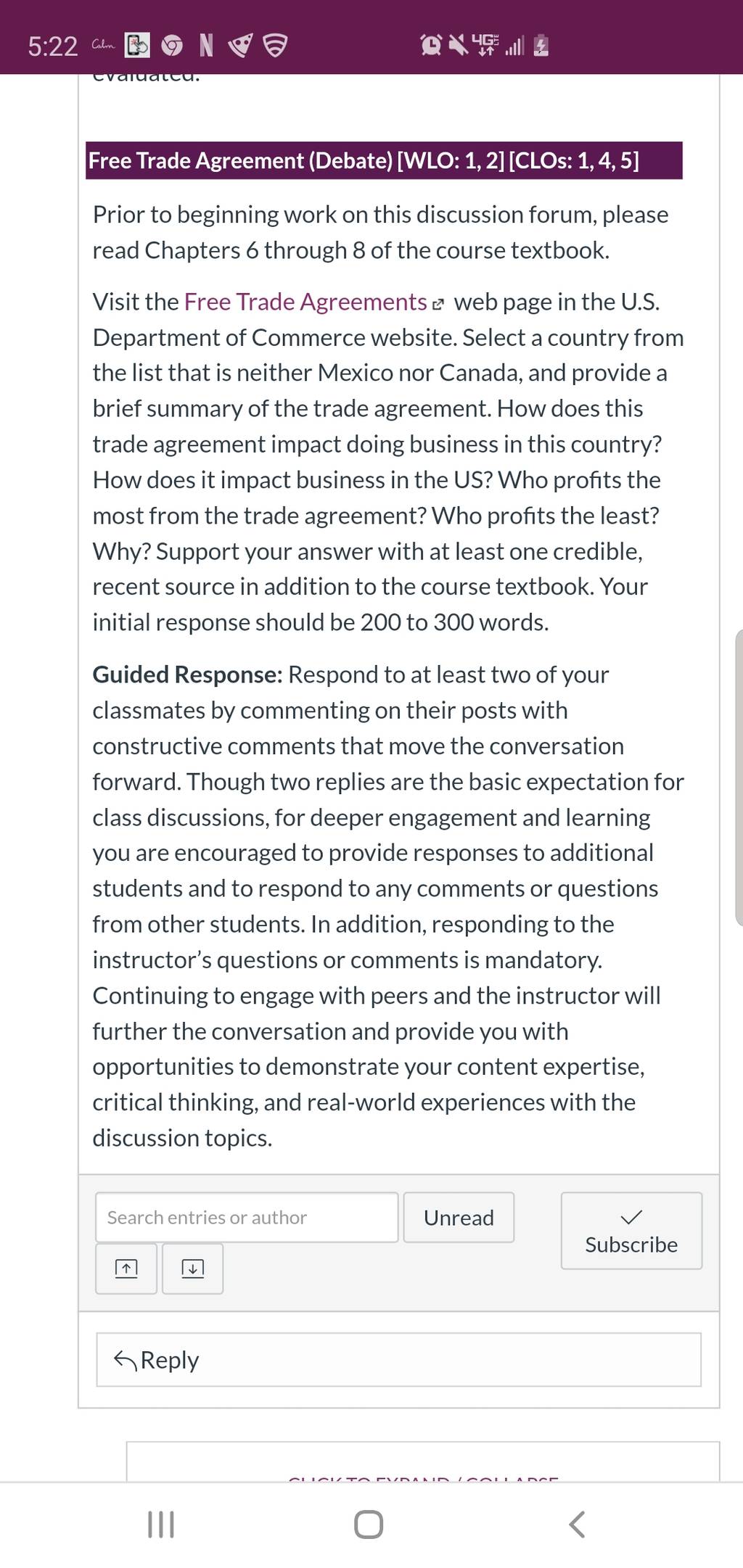The image size is (743, 1568).
Task: Tap the Android recent apps button
Action: point(161,1524)
